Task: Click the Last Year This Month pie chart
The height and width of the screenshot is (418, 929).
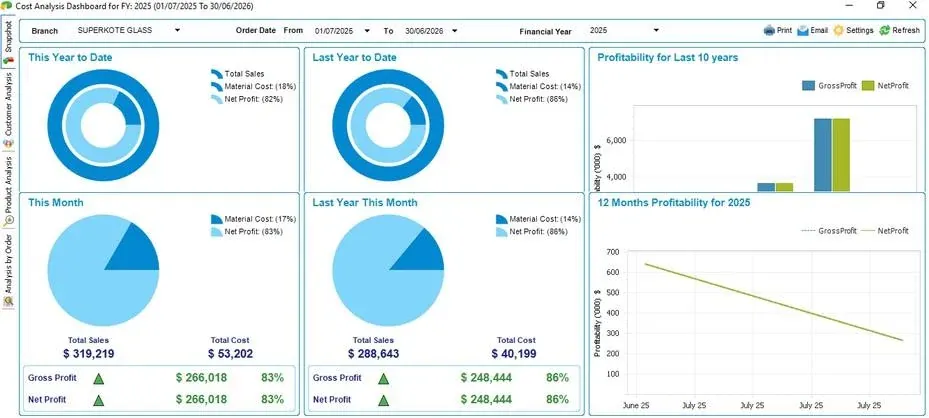Action: tap(388, 270)
